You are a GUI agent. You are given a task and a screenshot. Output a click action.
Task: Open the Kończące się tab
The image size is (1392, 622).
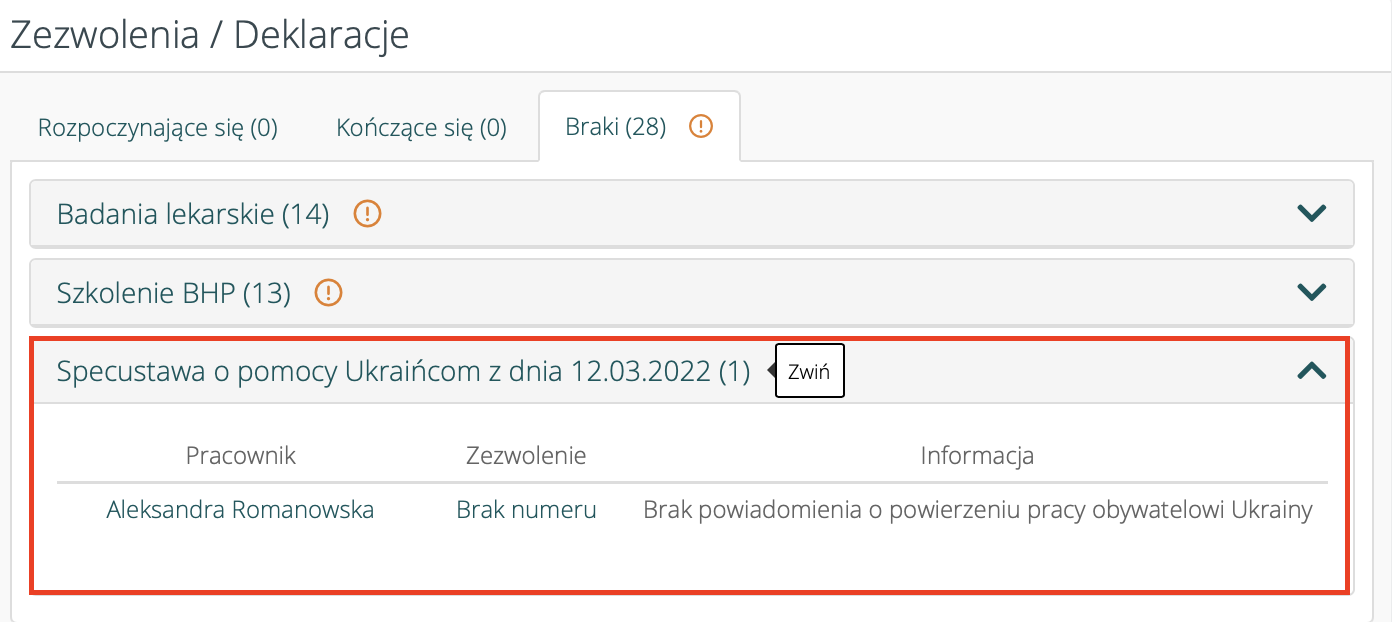coord(421,128)
